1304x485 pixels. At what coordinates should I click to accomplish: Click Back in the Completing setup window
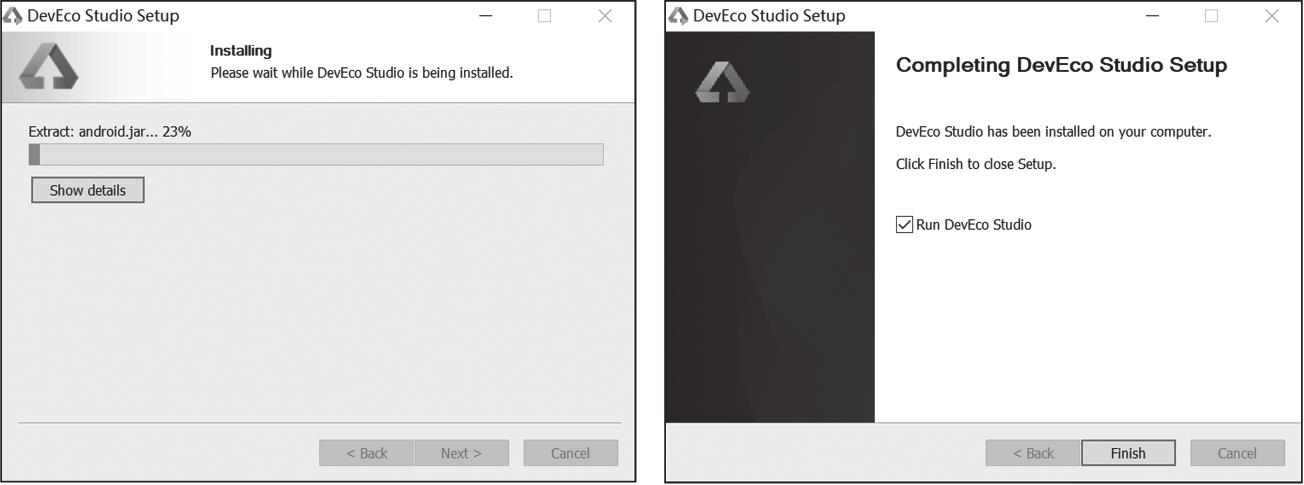pyautogui.click(x=1033, y=453)
